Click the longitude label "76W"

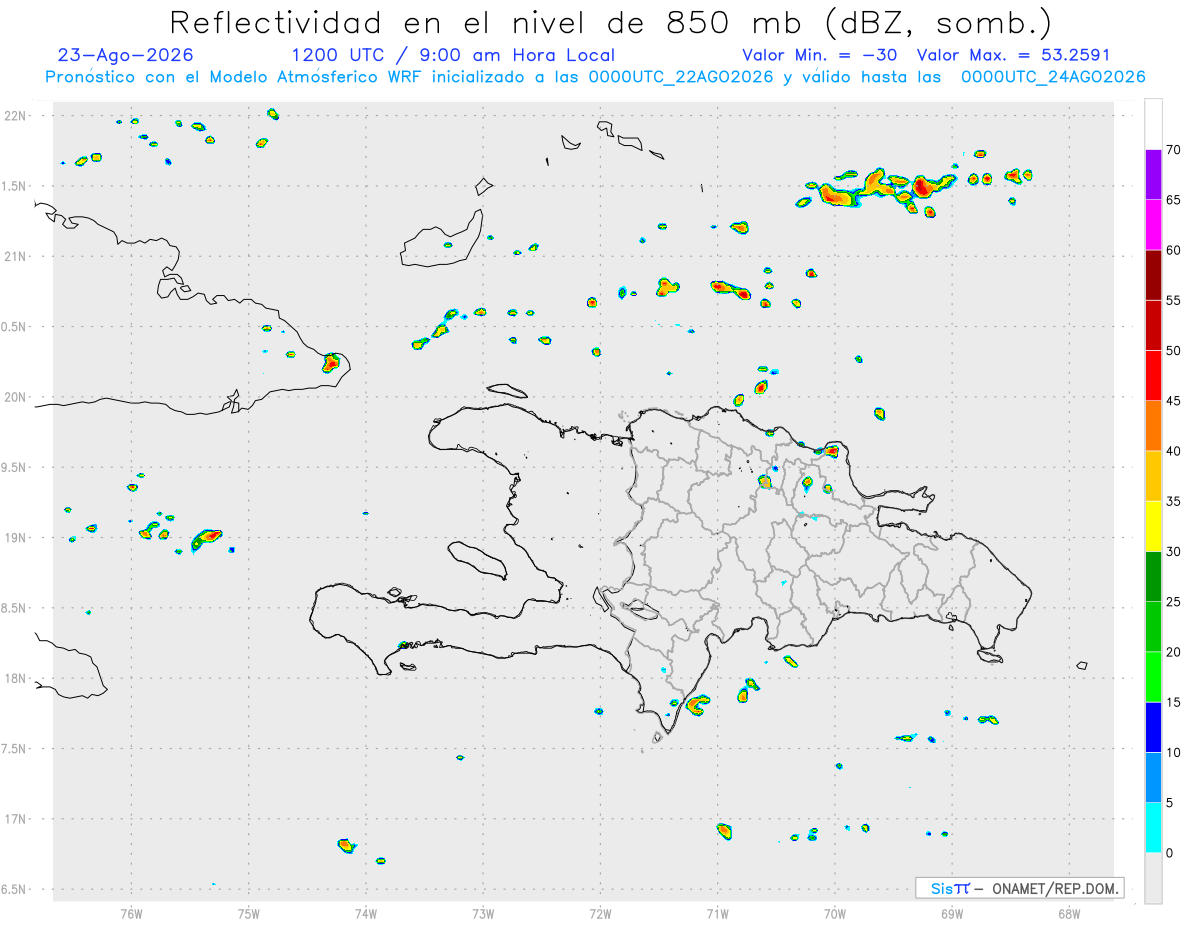coord(131,913)
